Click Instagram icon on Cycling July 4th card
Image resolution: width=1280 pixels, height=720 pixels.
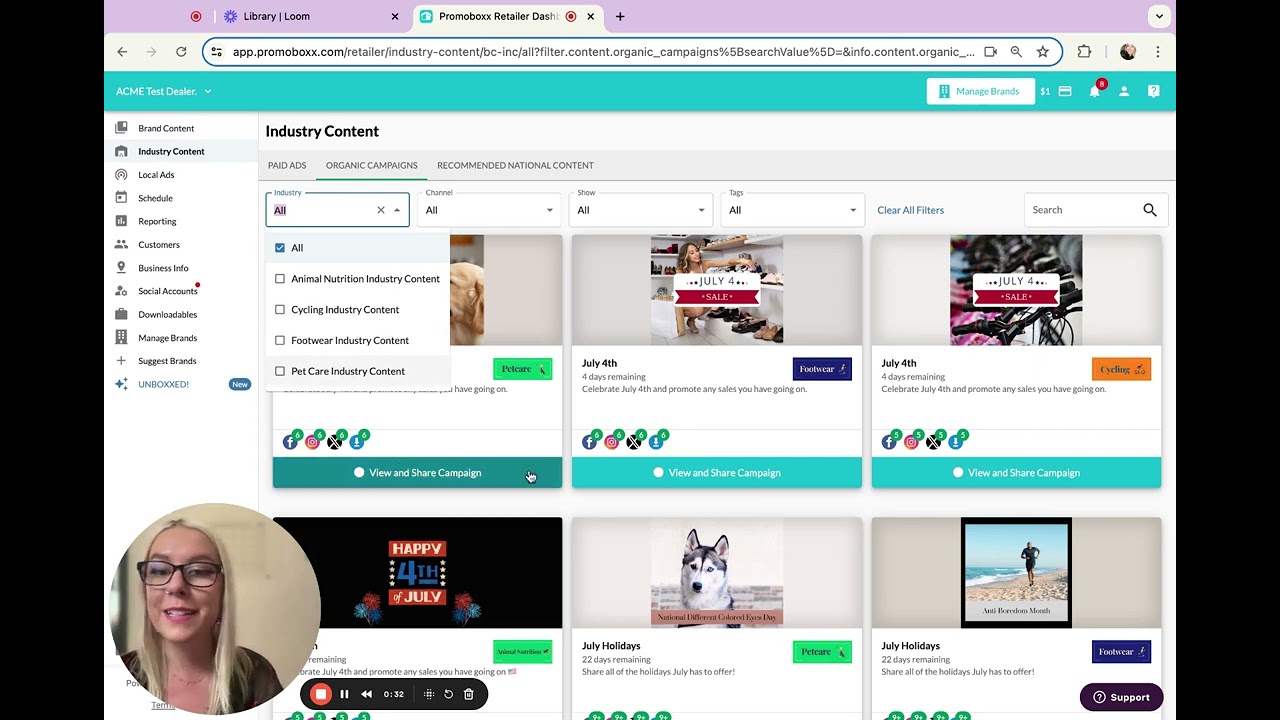pyautogui.click(x=911, y=442)
